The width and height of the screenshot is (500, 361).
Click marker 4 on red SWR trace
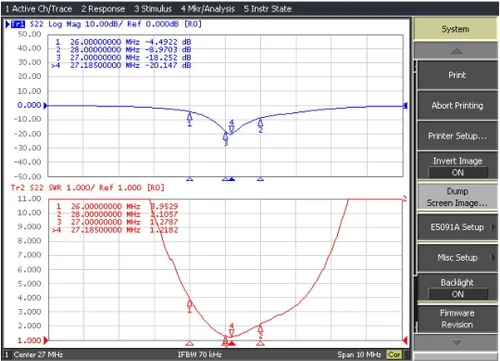point(232,330)
